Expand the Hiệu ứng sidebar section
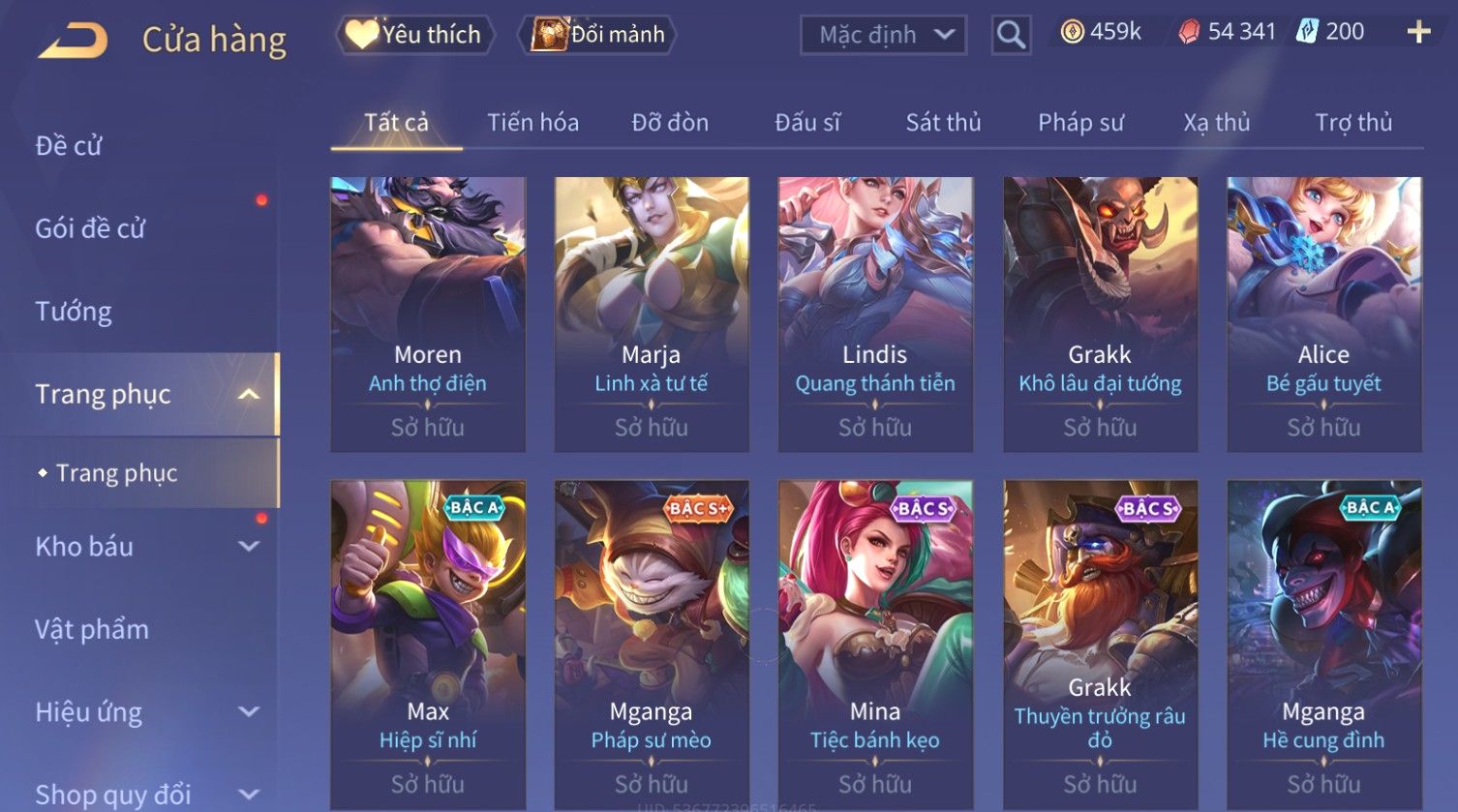Image resolution: width=1458 pixels, height=812 pixels. point(249,711)
